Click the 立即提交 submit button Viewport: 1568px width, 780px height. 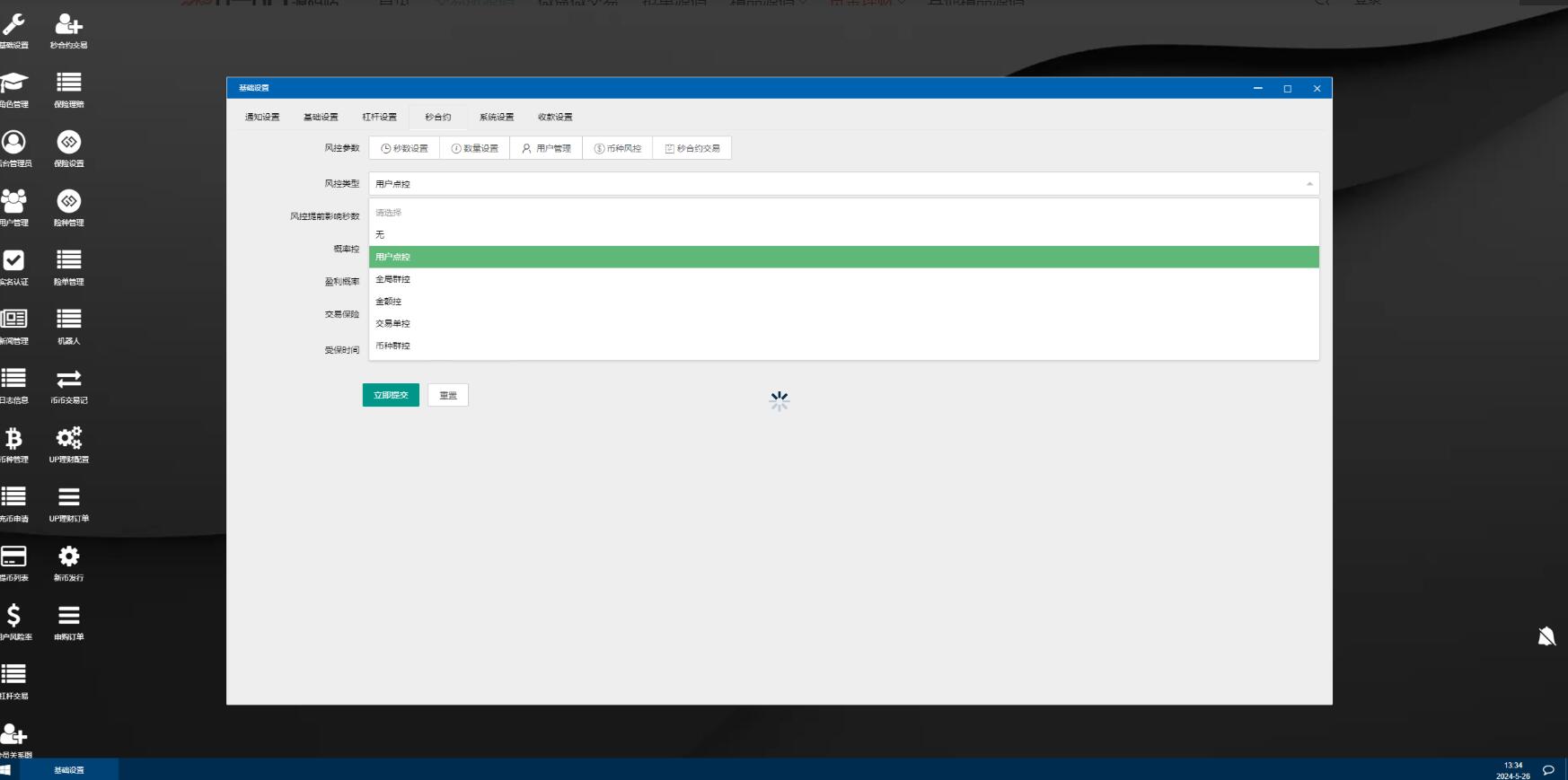[x=391, y=395]
